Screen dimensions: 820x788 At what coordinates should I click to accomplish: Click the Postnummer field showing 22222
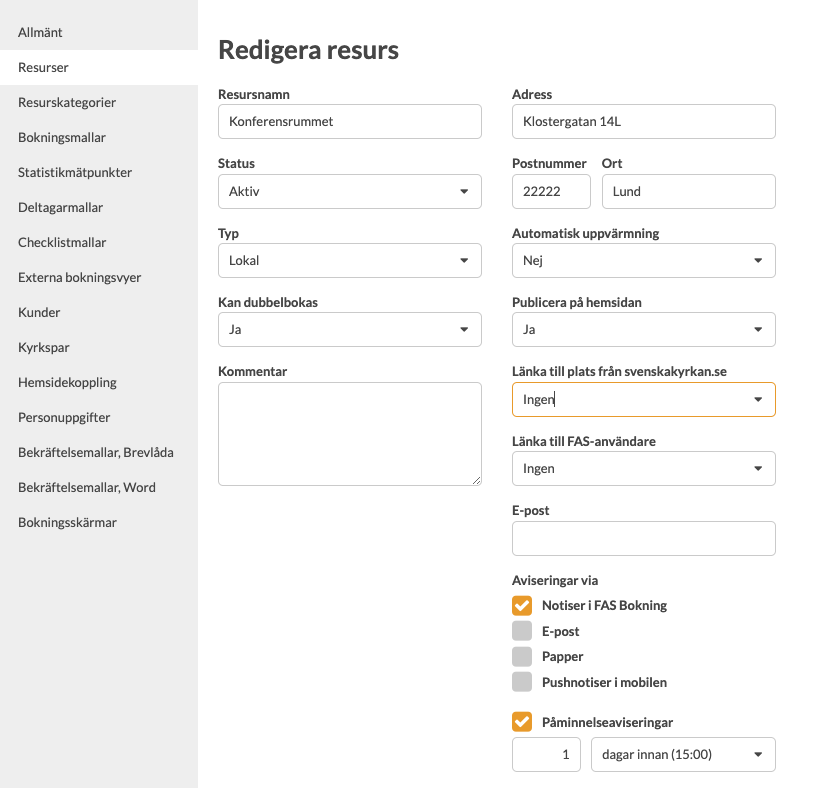(551, 191)
